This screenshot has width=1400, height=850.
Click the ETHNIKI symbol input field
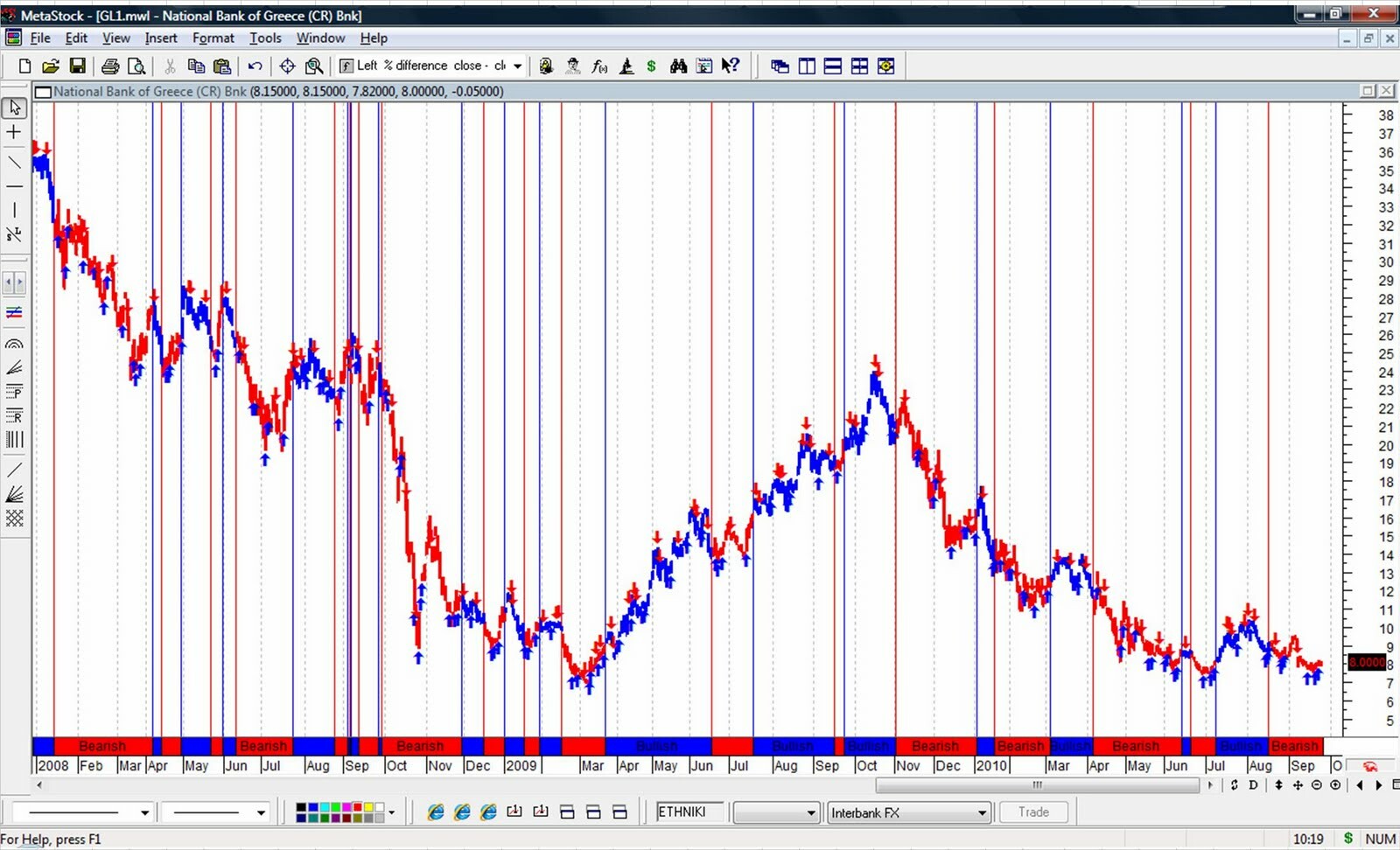pos(691,812)
